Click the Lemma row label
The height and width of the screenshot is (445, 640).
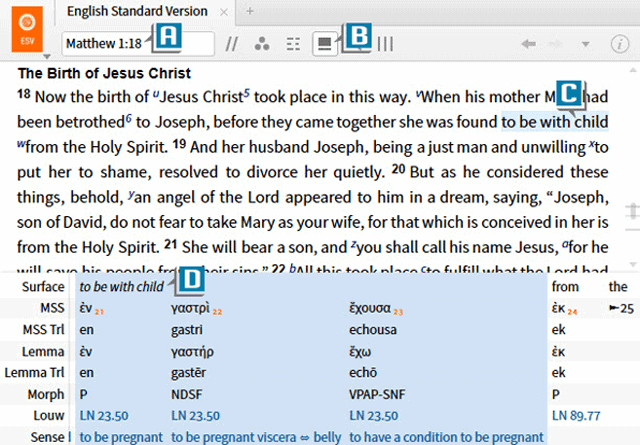tap(43, 352)
